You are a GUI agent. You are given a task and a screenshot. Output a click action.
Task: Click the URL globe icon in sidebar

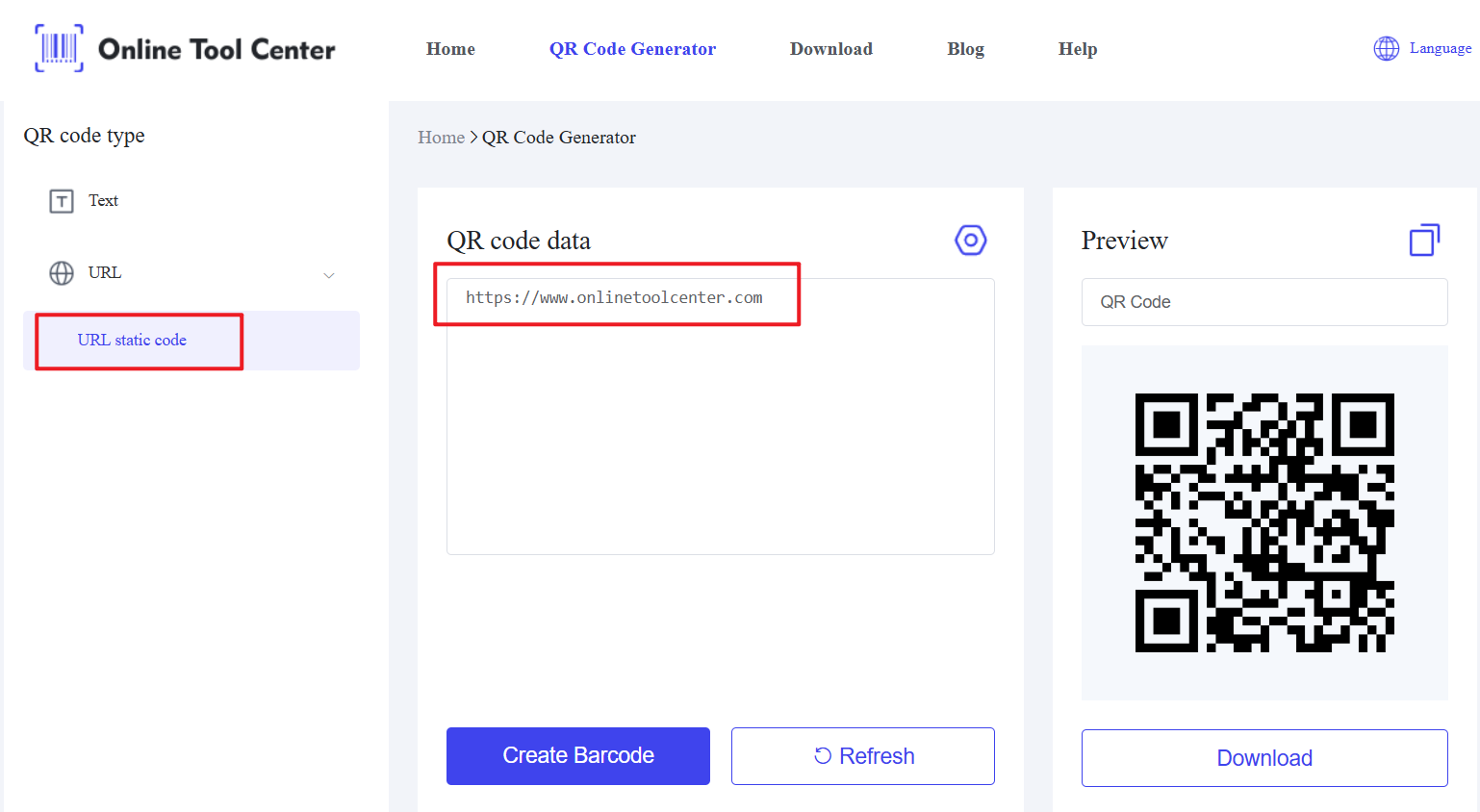point(62,273)
